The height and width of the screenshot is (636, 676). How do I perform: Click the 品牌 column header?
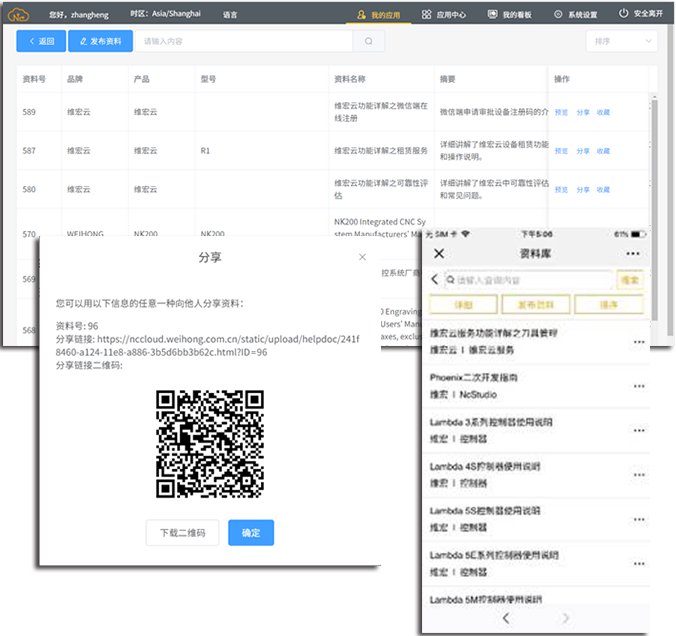(75, 79)
